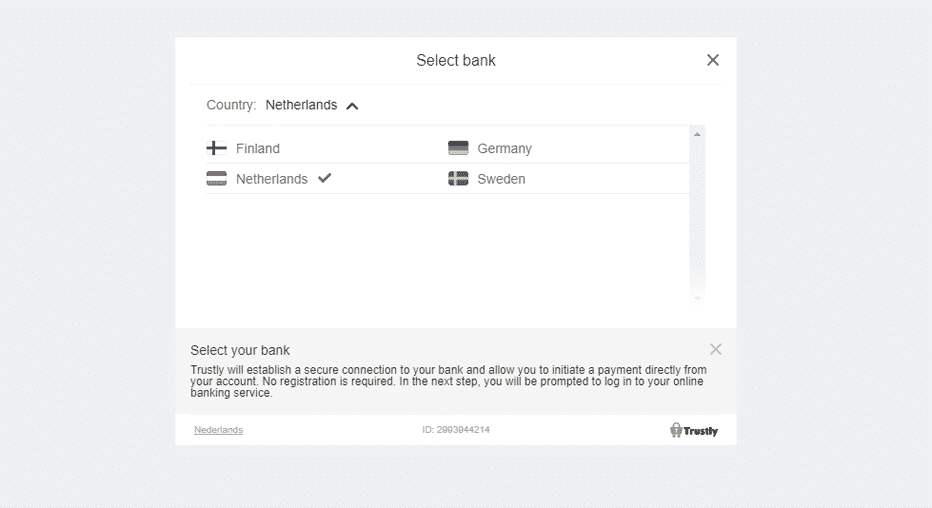Image resolution: width=932 pixels, height=508 pixels.
Task: Click the selected Netherlands value beside Country
Action: point(301,105)
